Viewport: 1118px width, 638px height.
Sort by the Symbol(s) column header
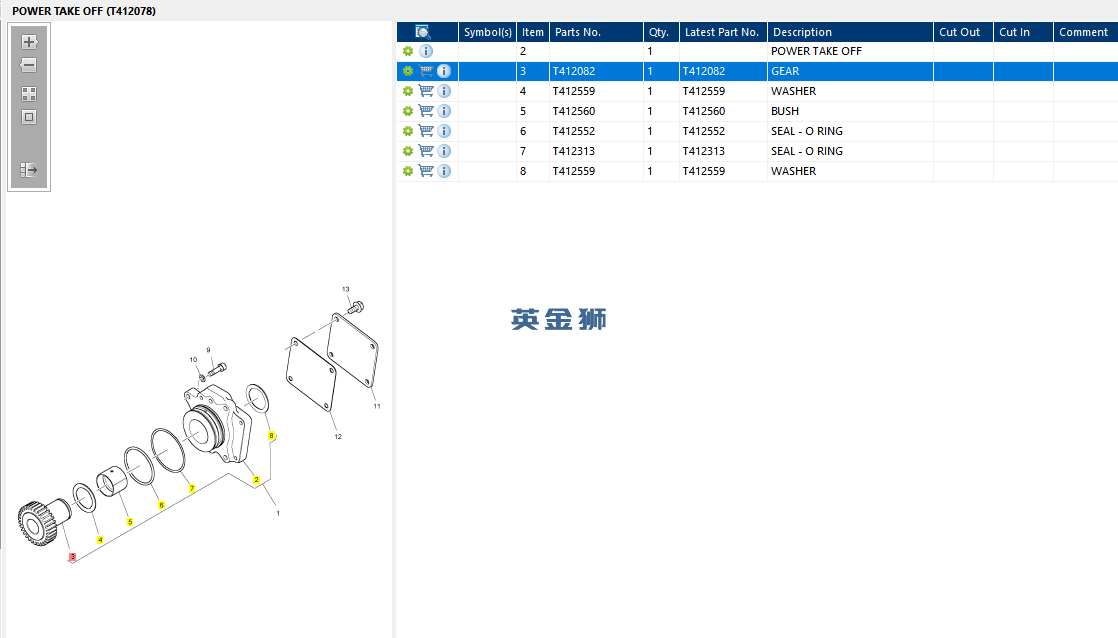click(x=488, y=32)
